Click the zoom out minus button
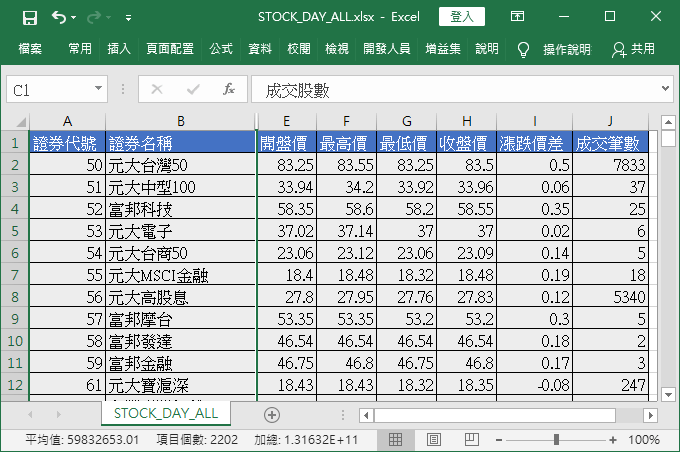Image resolution: width=680 pixels, height=452 pixels. tap(499, 440)
